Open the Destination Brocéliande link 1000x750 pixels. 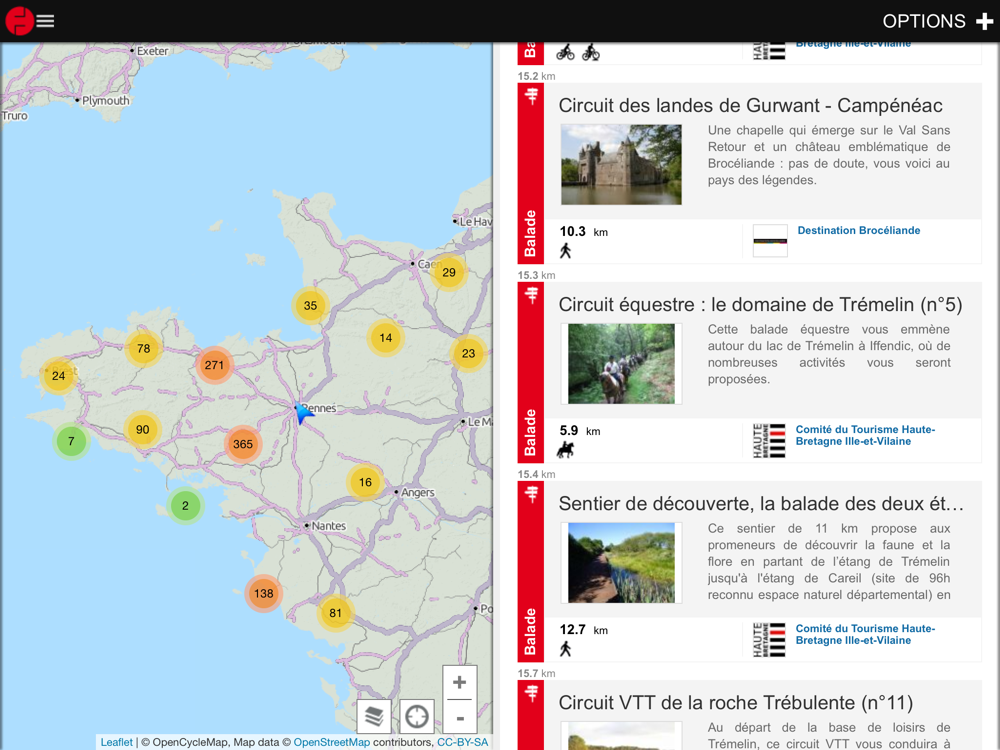point(858,230)
